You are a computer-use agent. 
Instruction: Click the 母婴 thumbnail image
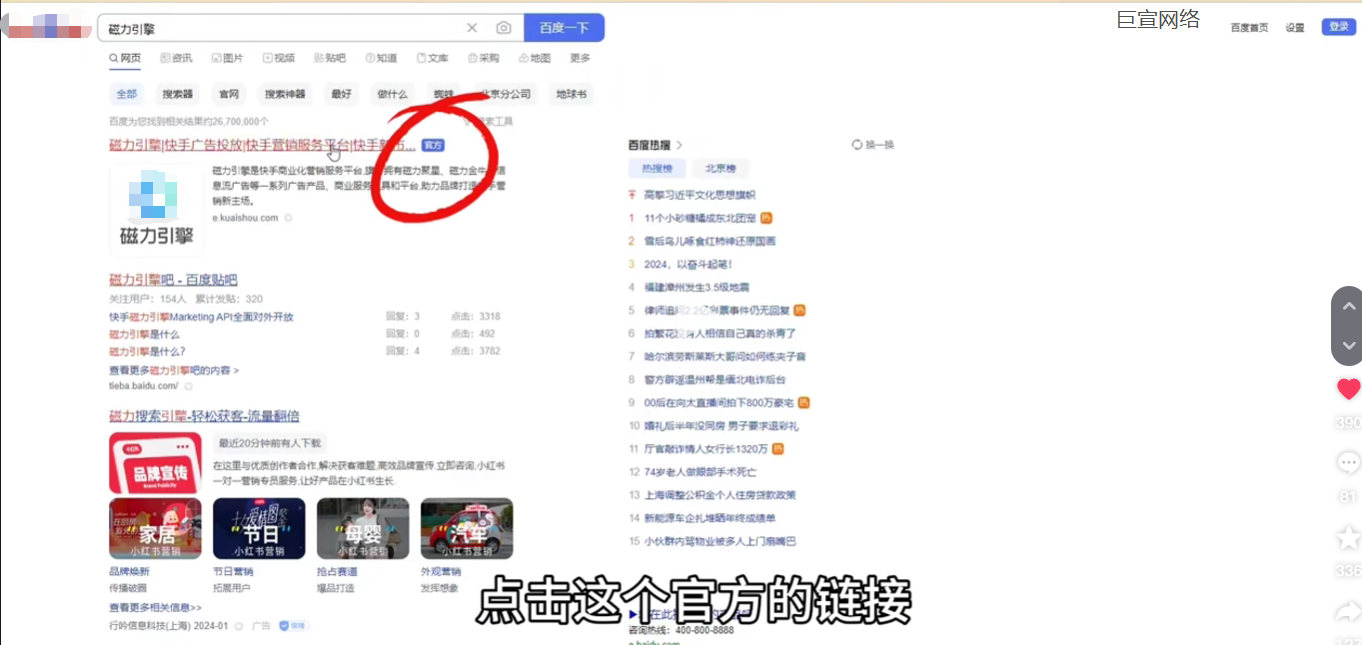tap(363, 528)
